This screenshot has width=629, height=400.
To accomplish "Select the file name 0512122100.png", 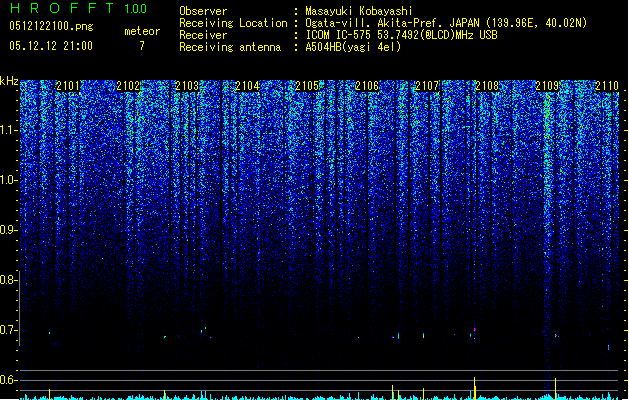I will coord(51,26).
